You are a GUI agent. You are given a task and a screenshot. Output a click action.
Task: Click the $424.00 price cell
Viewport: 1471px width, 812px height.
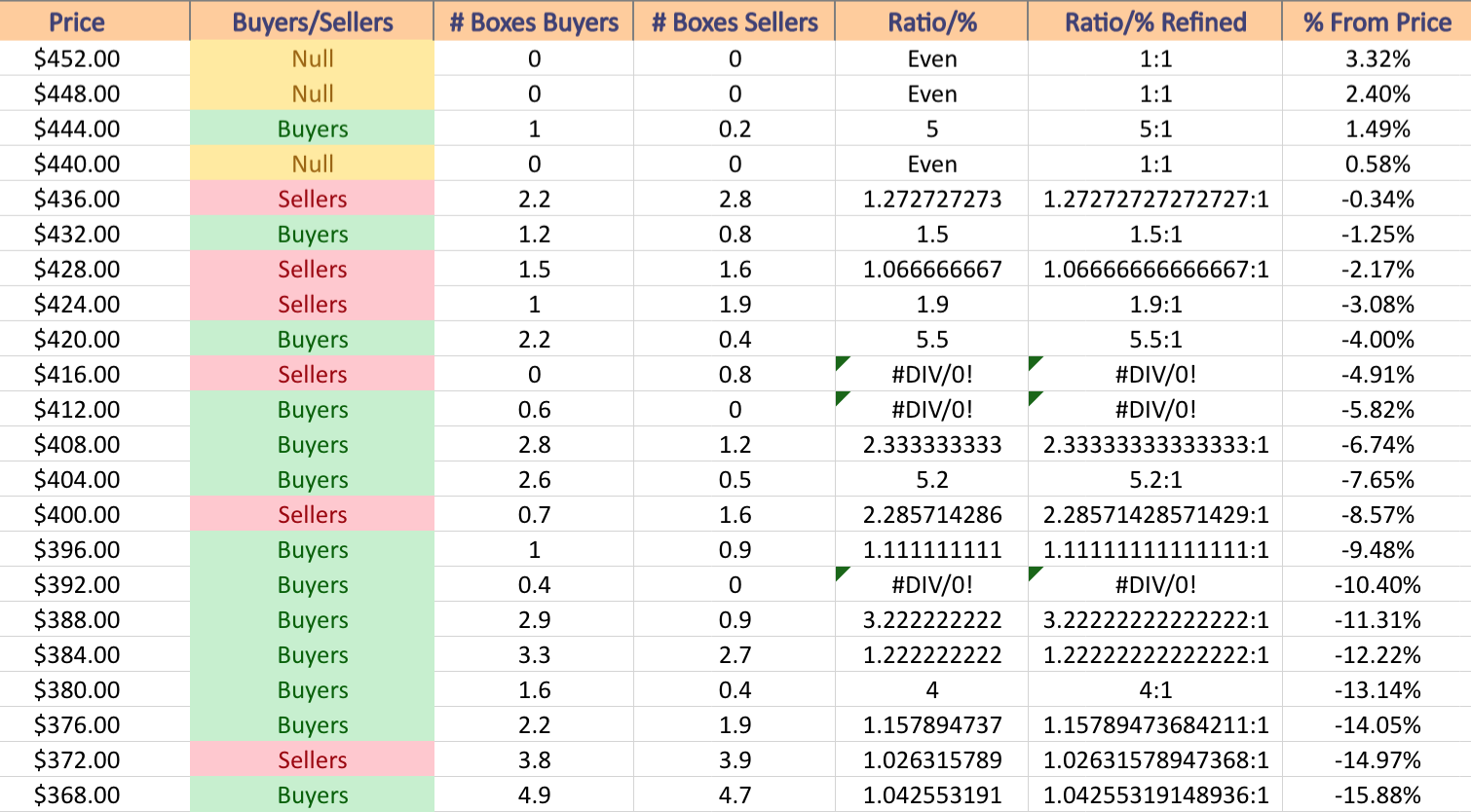pyautogui.click(x=94, y=304)
